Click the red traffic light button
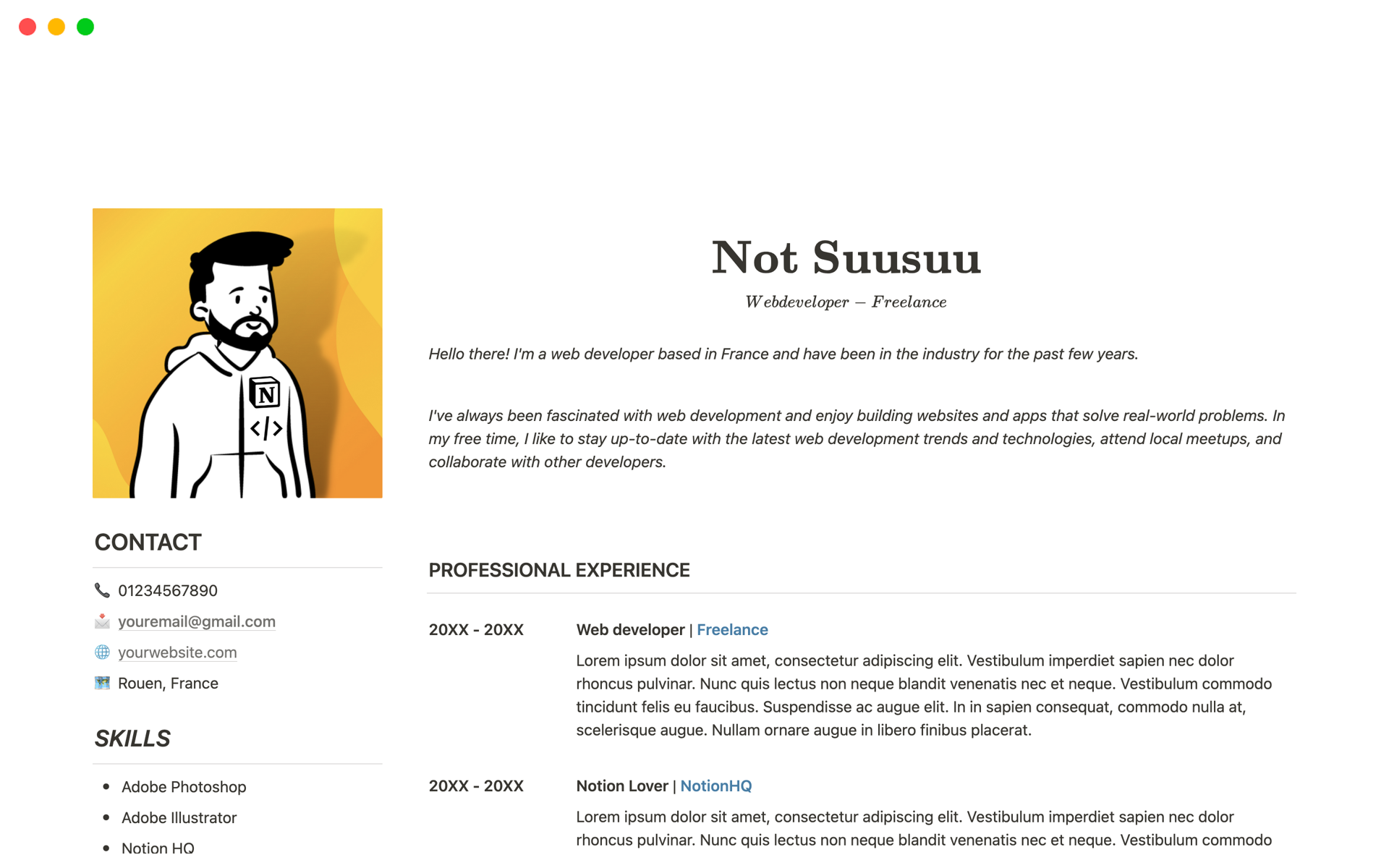The width and height of the screenshot is (1389, 868). tap(27, 25)
